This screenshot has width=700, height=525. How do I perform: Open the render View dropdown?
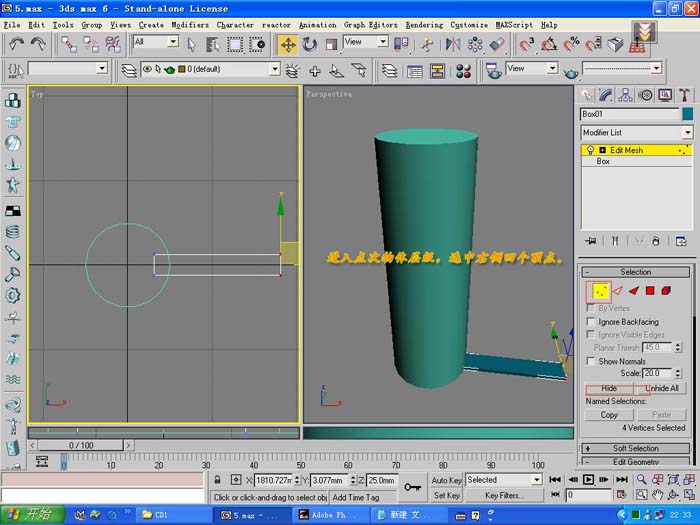532,68
